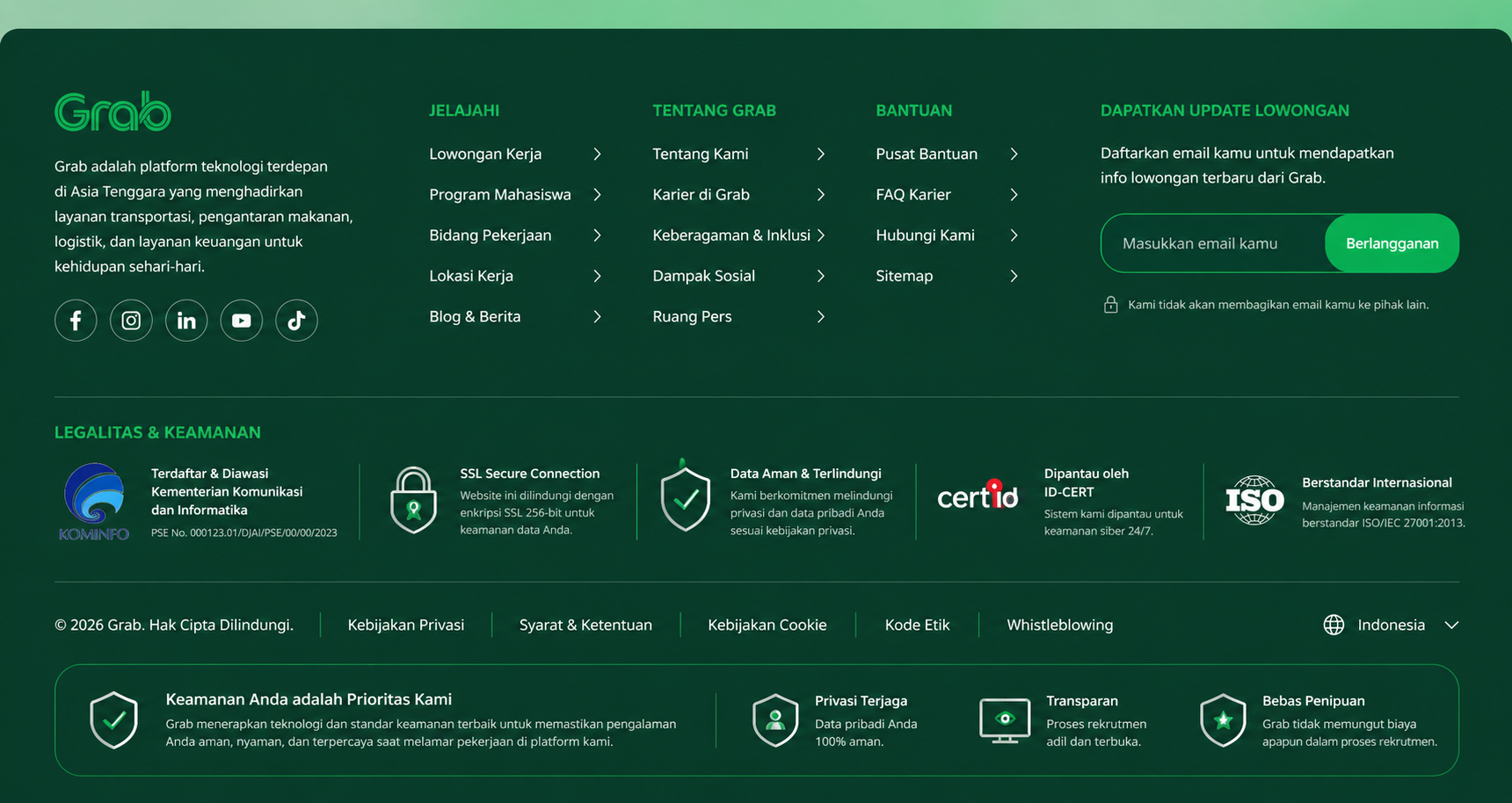Click the ISO globe logo
The height and width of the screenshot is (803, 1512).
1254,500
